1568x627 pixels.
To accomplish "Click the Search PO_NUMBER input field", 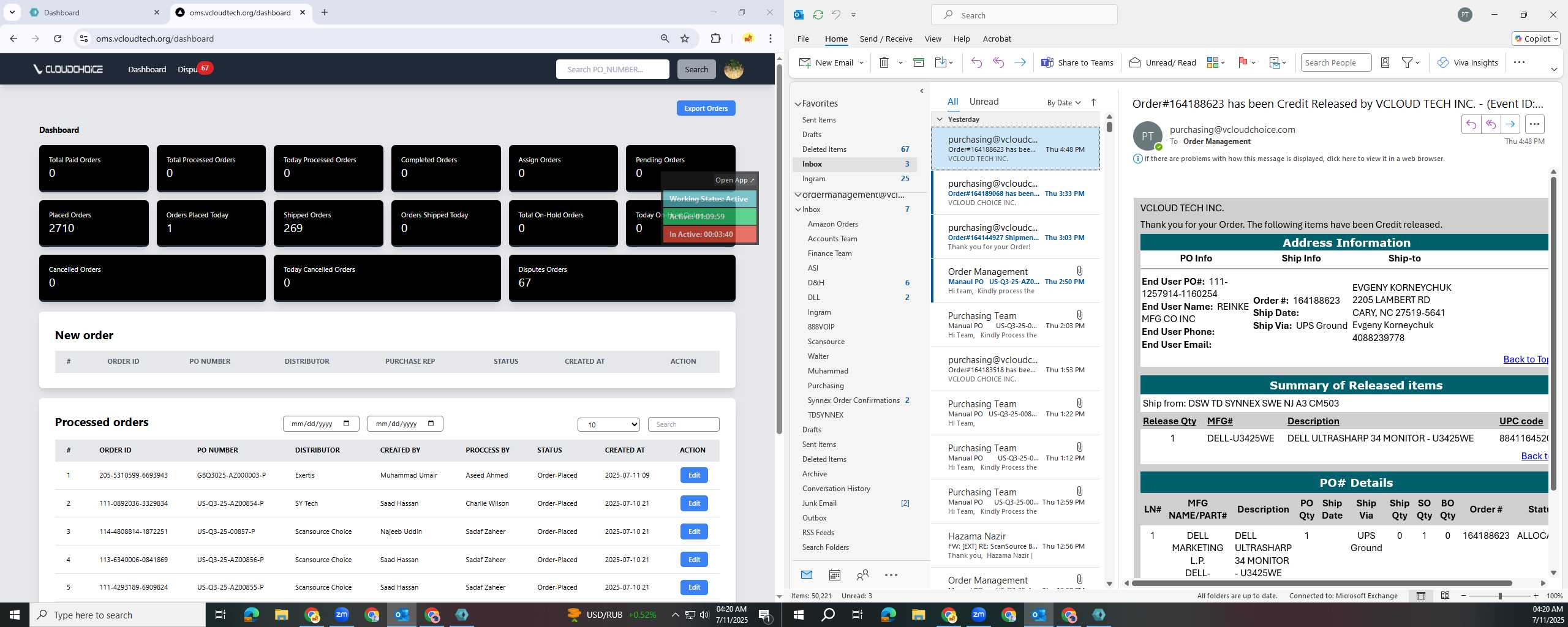I will [612, 69].
